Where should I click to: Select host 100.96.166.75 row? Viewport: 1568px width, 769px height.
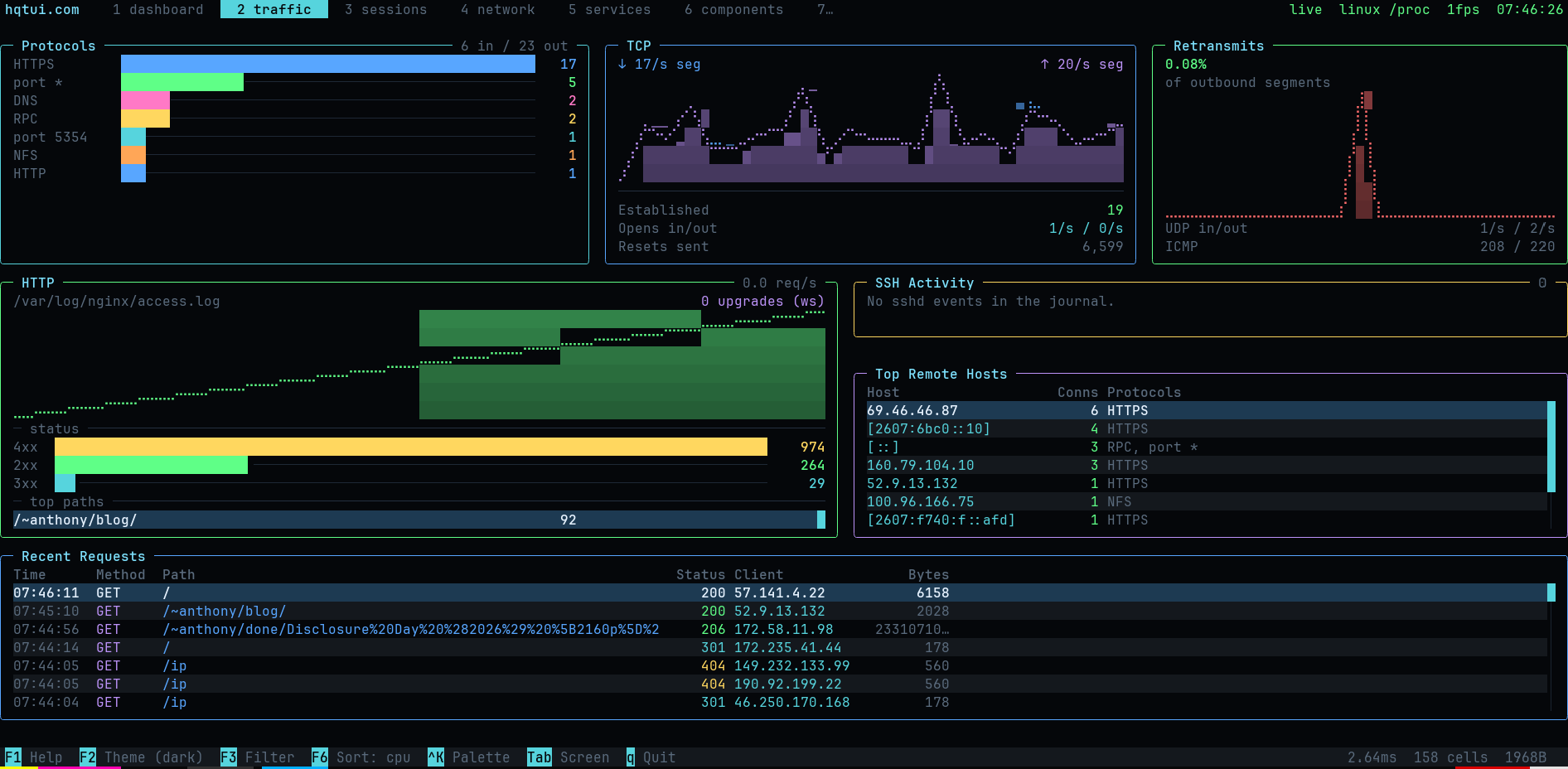click(x=1207, y=501)
